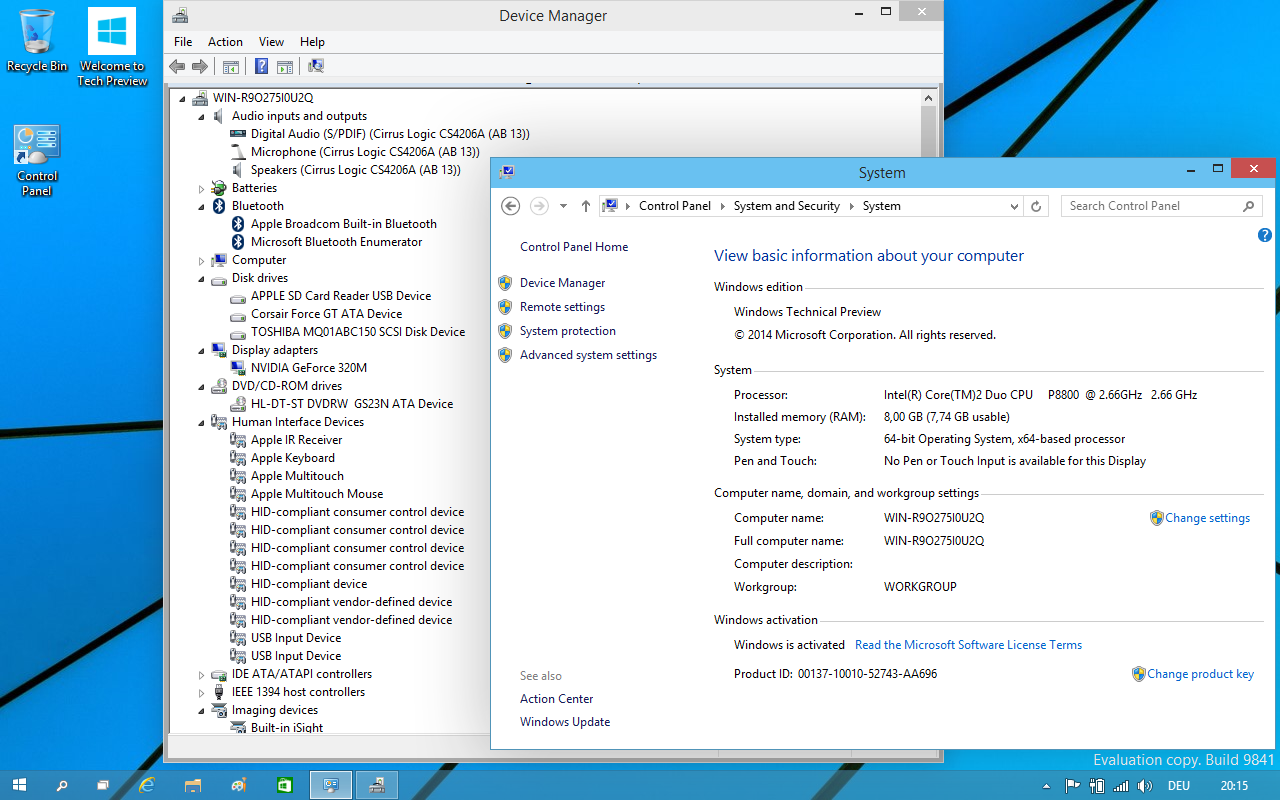Click the Up arrow in System window navigation
1280x800 pixels.
[586, 206]
